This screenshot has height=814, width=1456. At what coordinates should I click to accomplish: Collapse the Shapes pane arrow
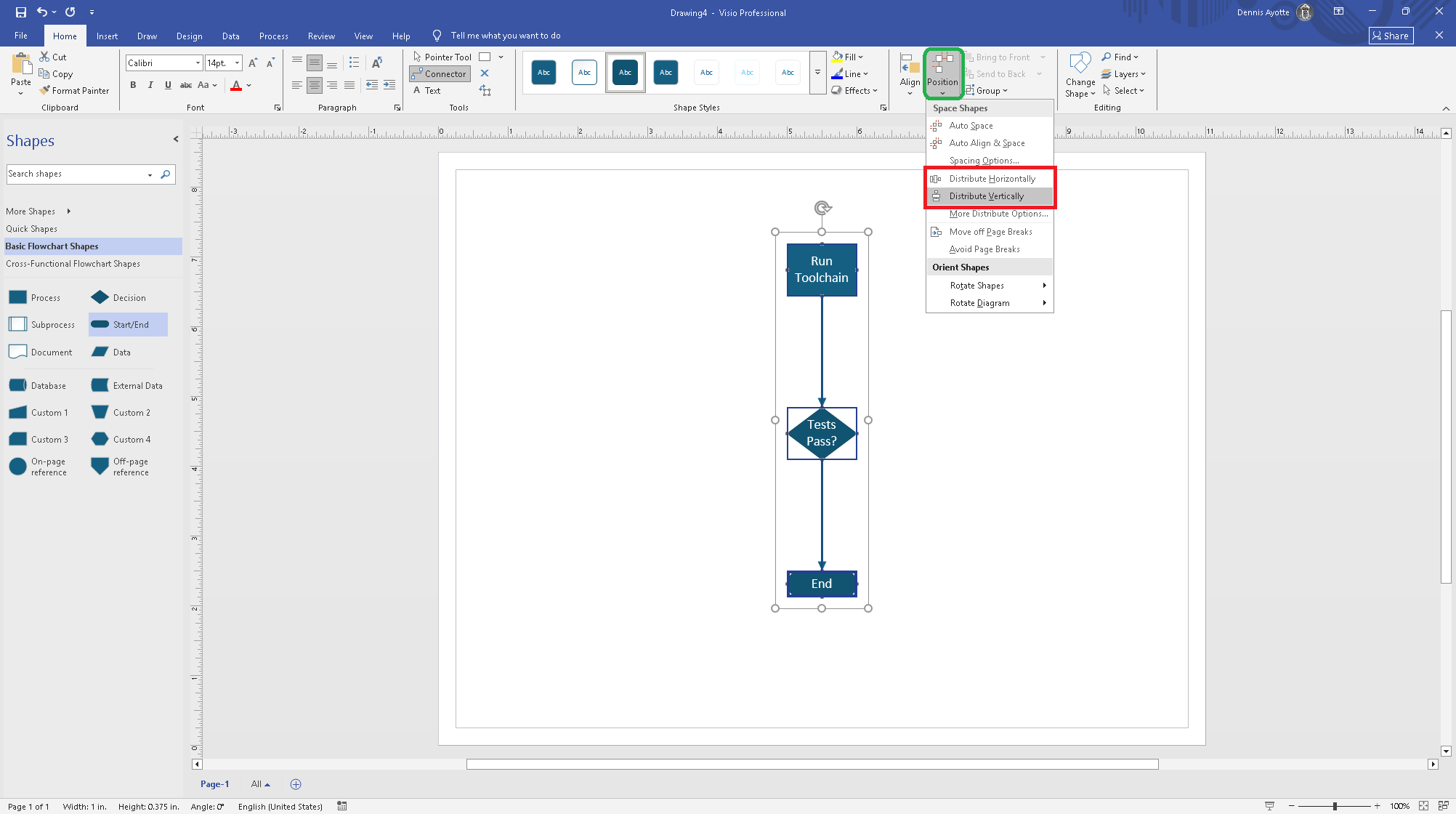pos(176,139)
